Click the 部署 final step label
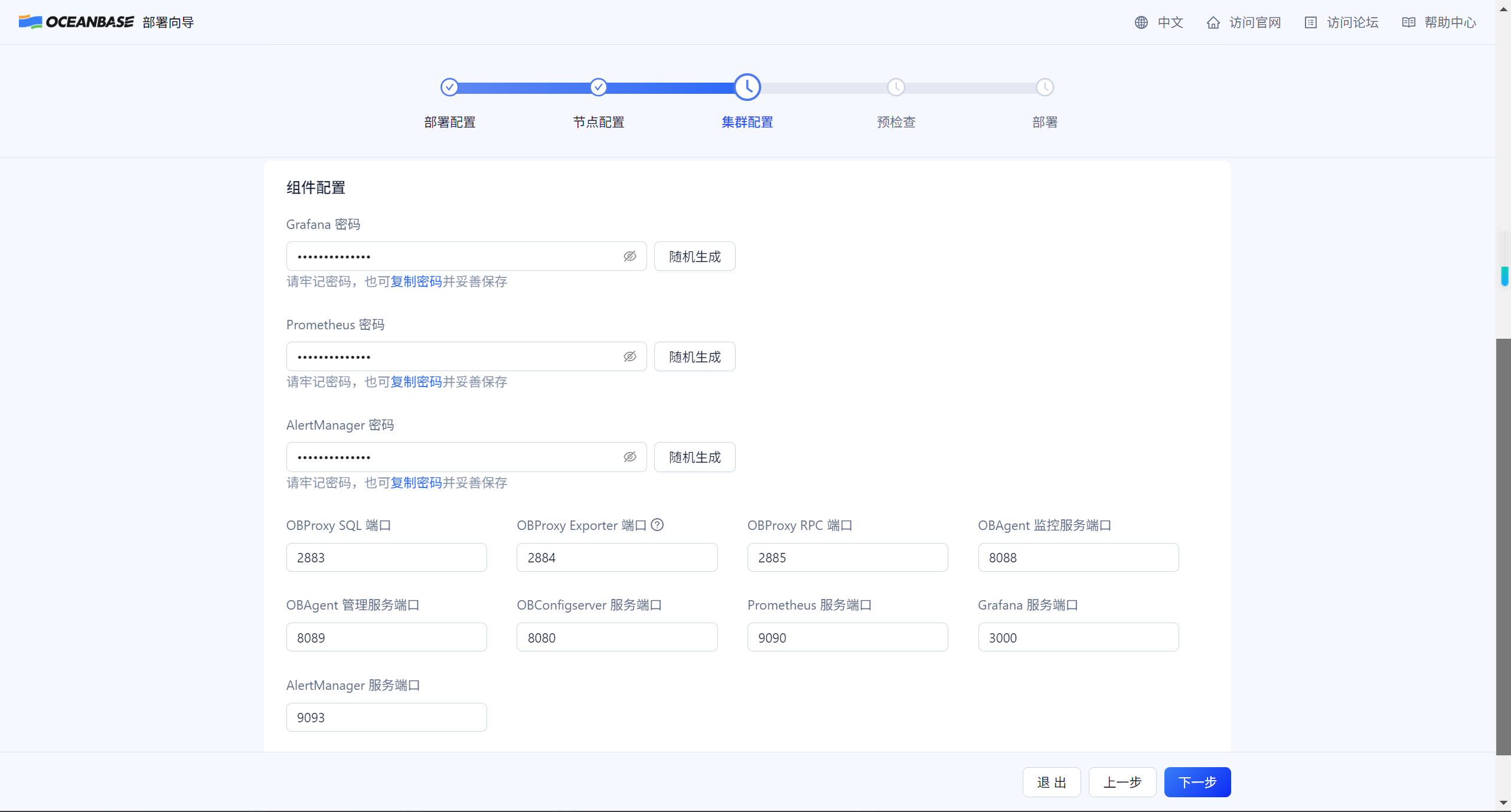 click(x=1045, y=122)
